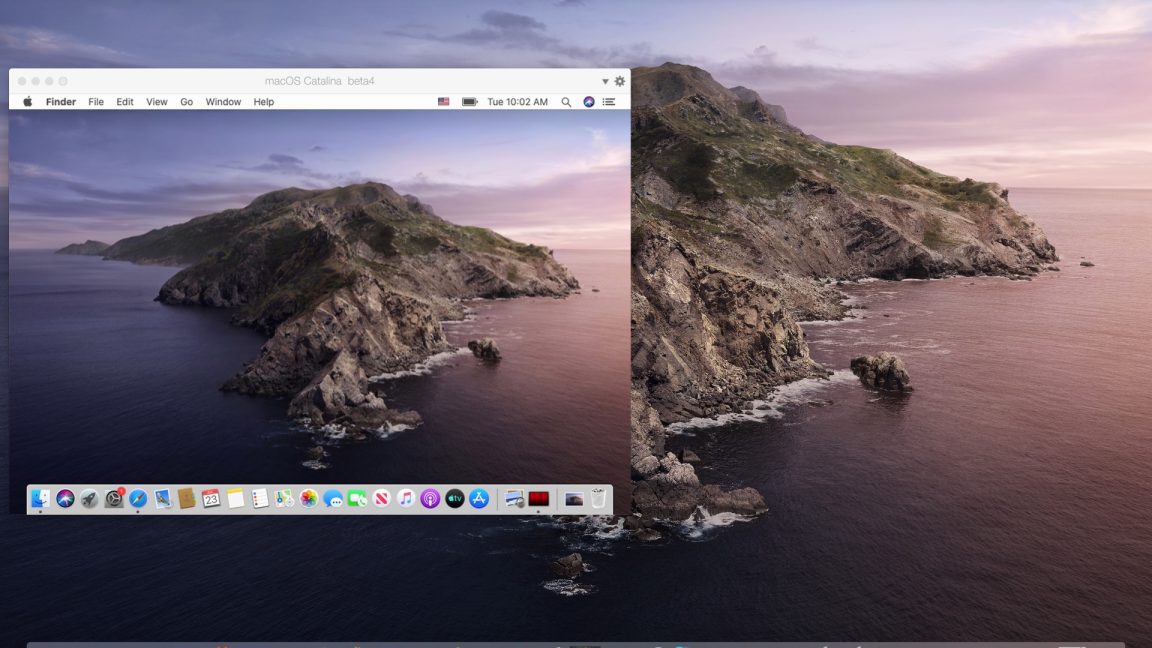Image resolution: width=1152 pixels, height=648 pixels.
Task: Open the Apple menu
Action: [27, 101]
